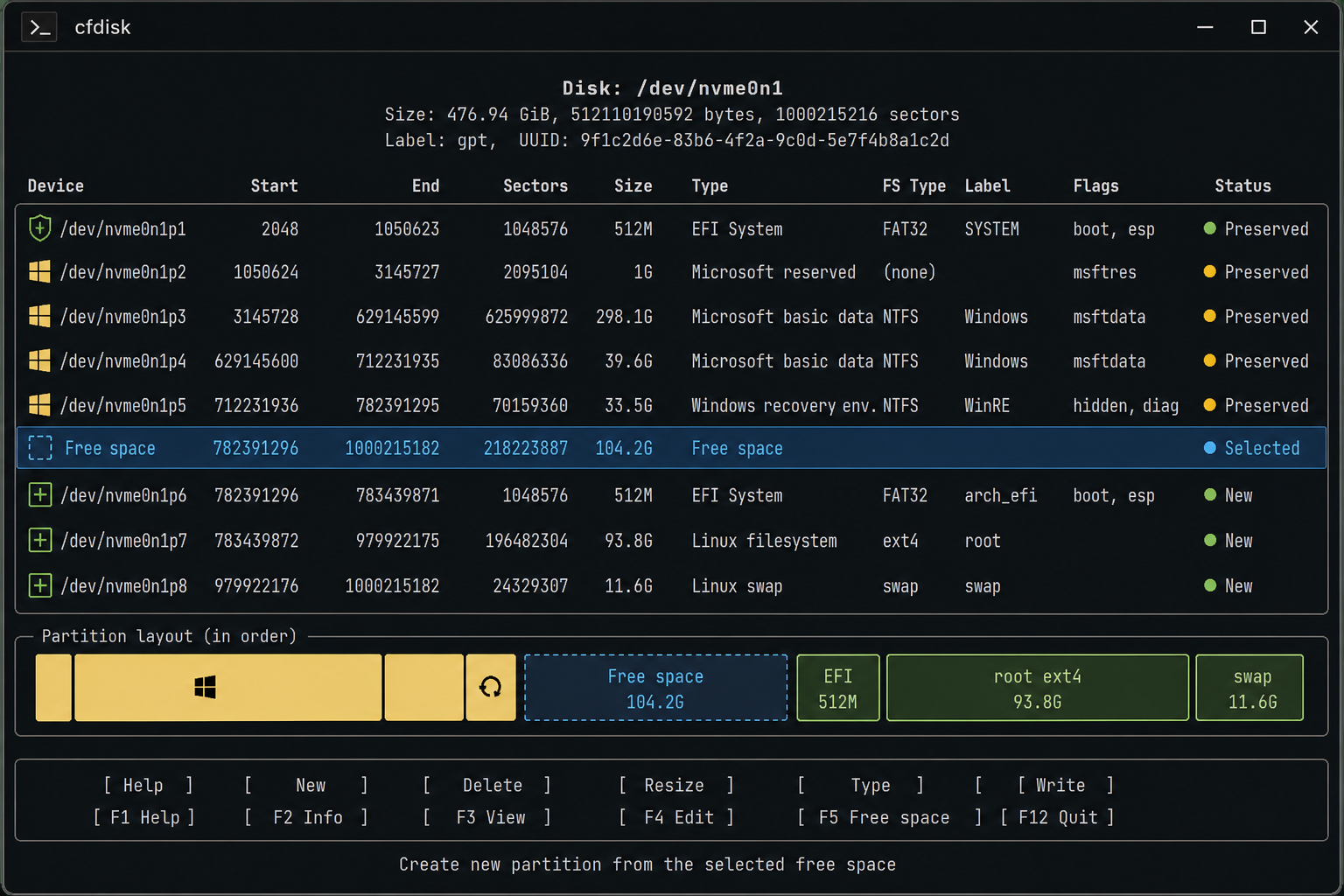Click the 'Linux swap' type cell
1344x896 pixels.
pyautogui.click(x=737, y=585)
